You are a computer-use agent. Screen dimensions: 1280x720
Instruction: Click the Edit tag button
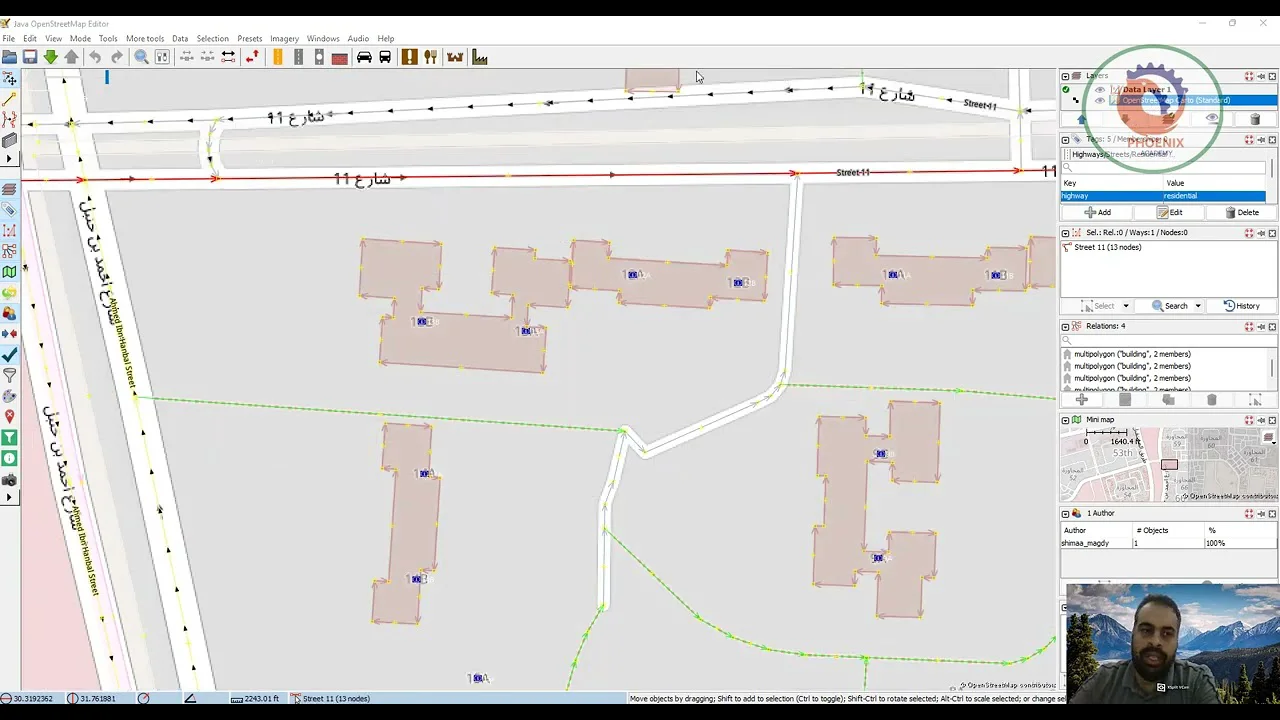point(1169,212)
